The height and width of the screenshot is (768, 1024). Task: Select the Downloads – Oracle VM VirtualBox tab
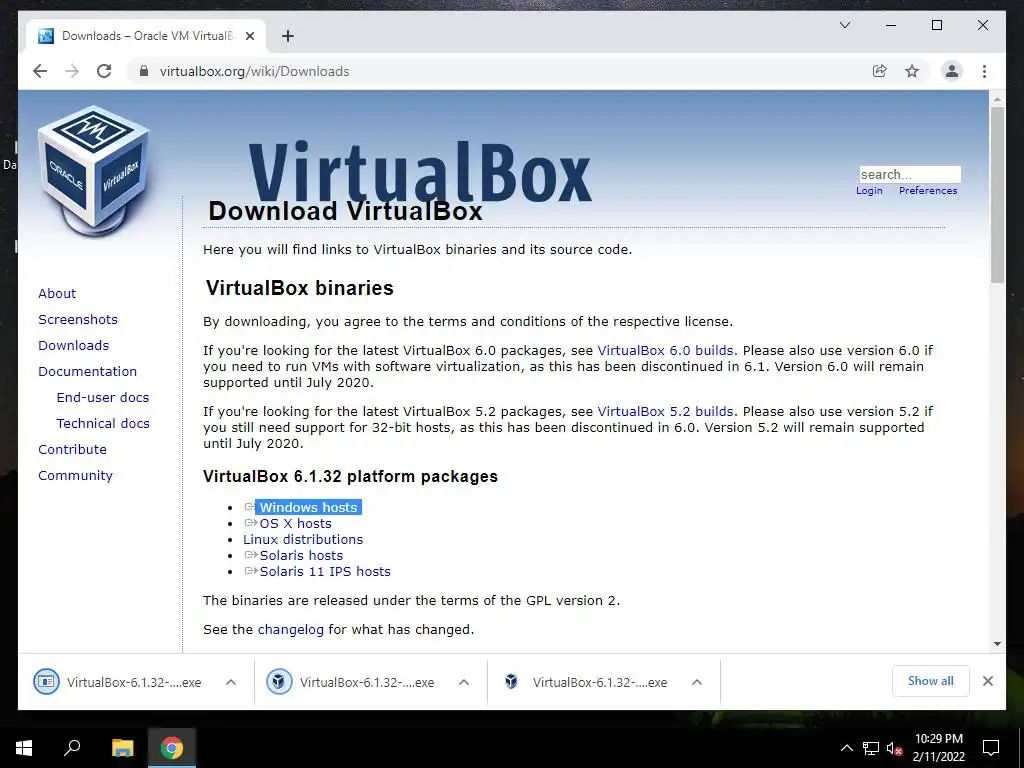(x=146, y=36)
